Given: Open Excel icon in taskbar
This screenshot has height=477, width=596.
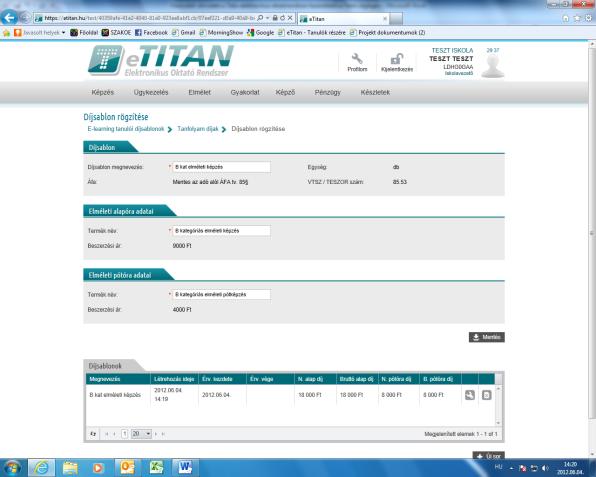Looking at the screenshot, I should [156, 467].
